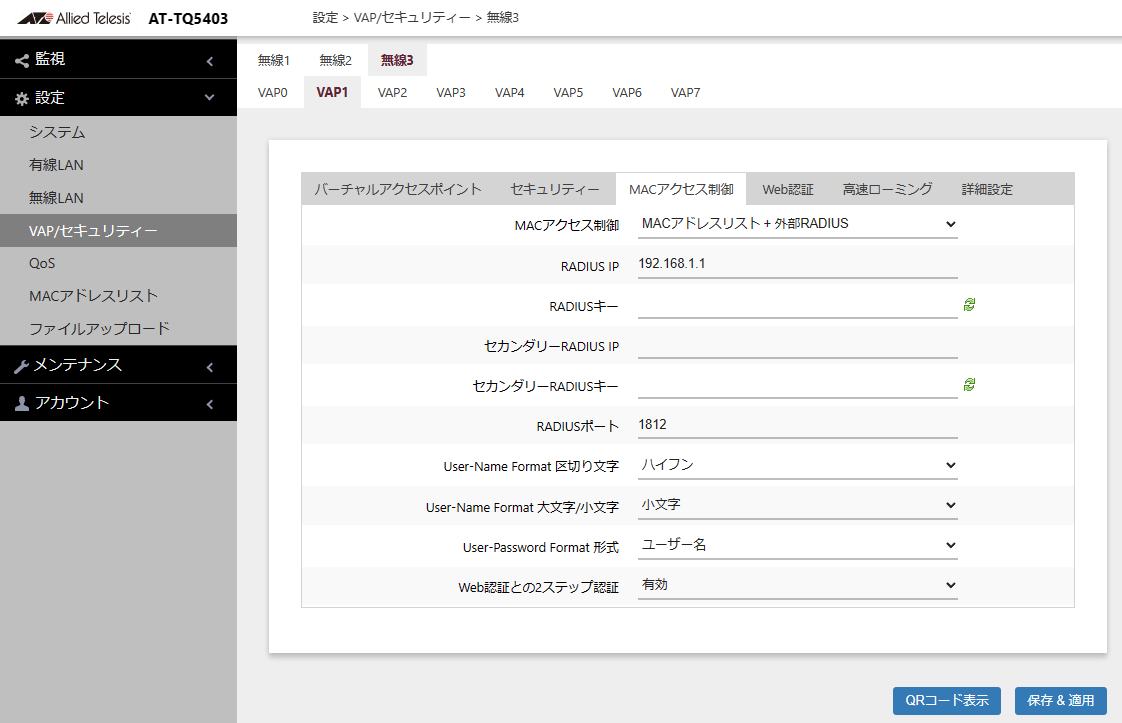Open the バーチャルアクセスポイント tab
The image size is (1122, 723).
pos(398,189)
